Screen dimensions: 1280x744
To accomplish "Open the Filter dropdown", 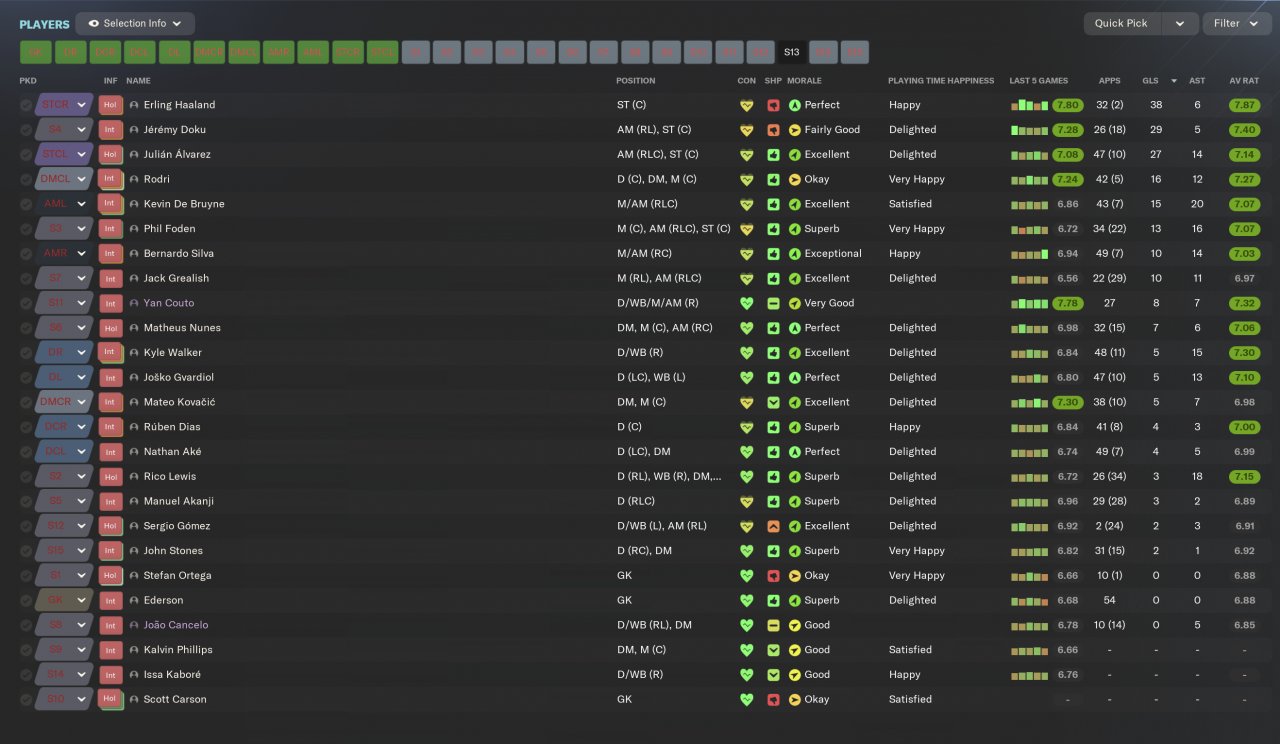I will [x=1237, y=23].
